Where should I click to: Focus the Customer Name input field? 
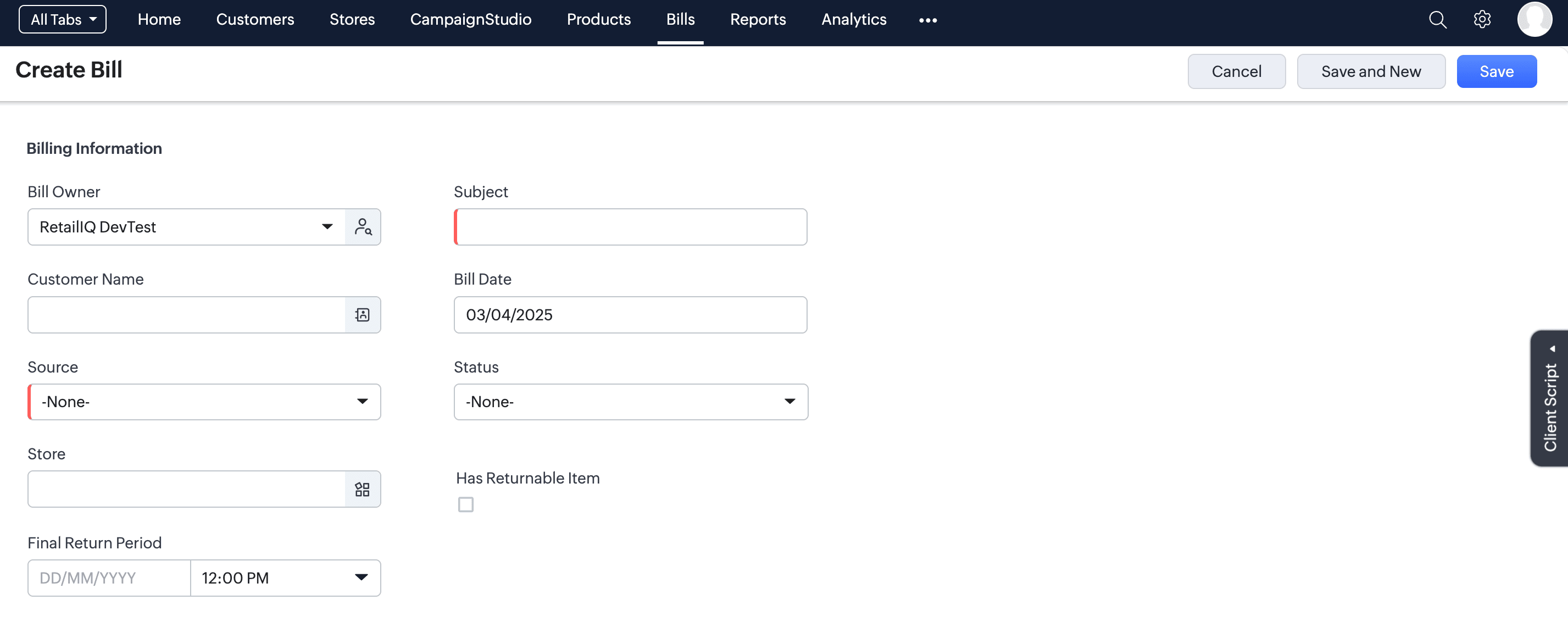(x=186, y=315)
